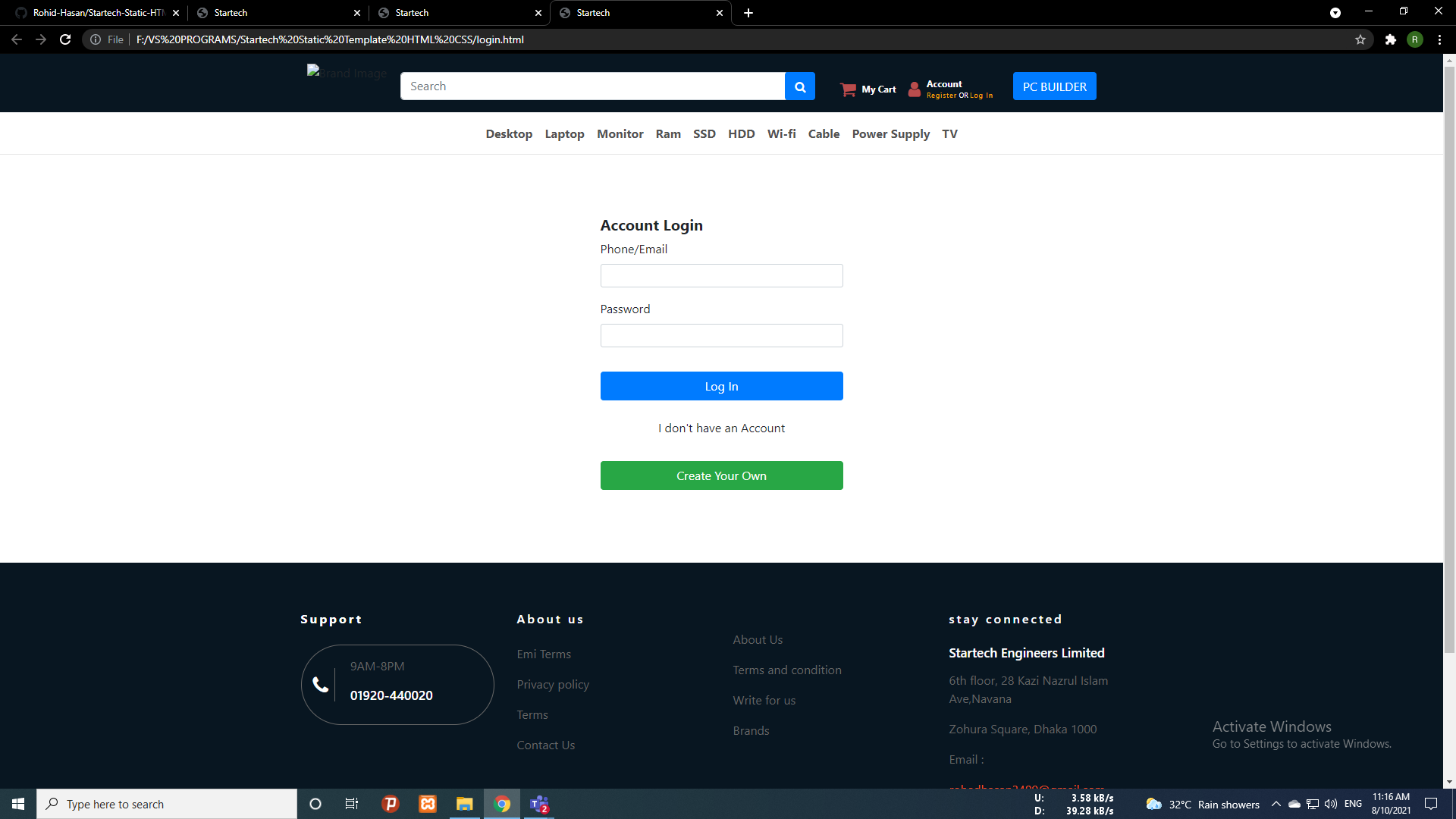
Task: Click the Create Your Own button
Action: coord(721,475)
